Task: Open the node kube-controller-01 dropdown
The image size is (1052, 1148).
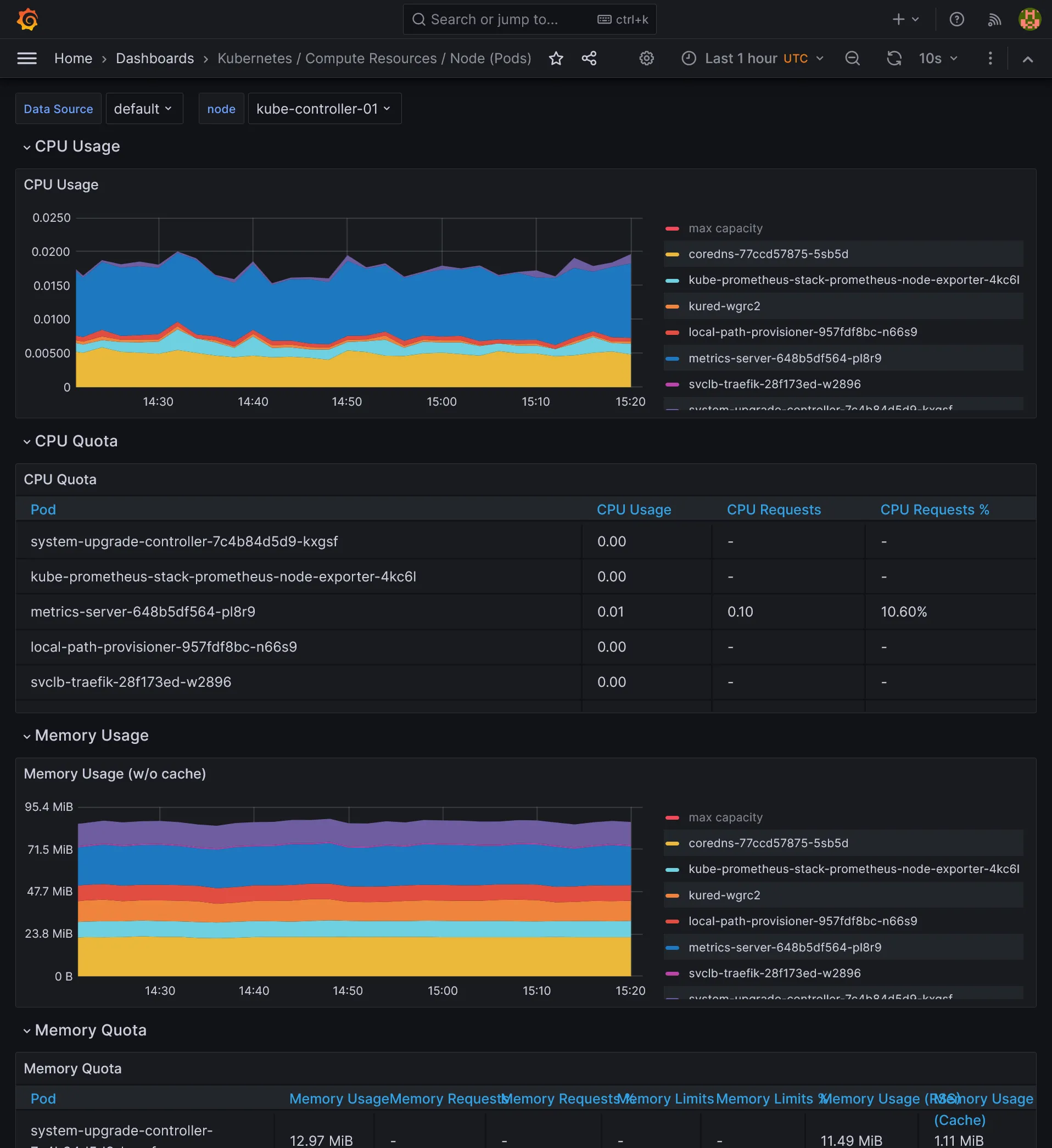Action: tap(323, 109)
